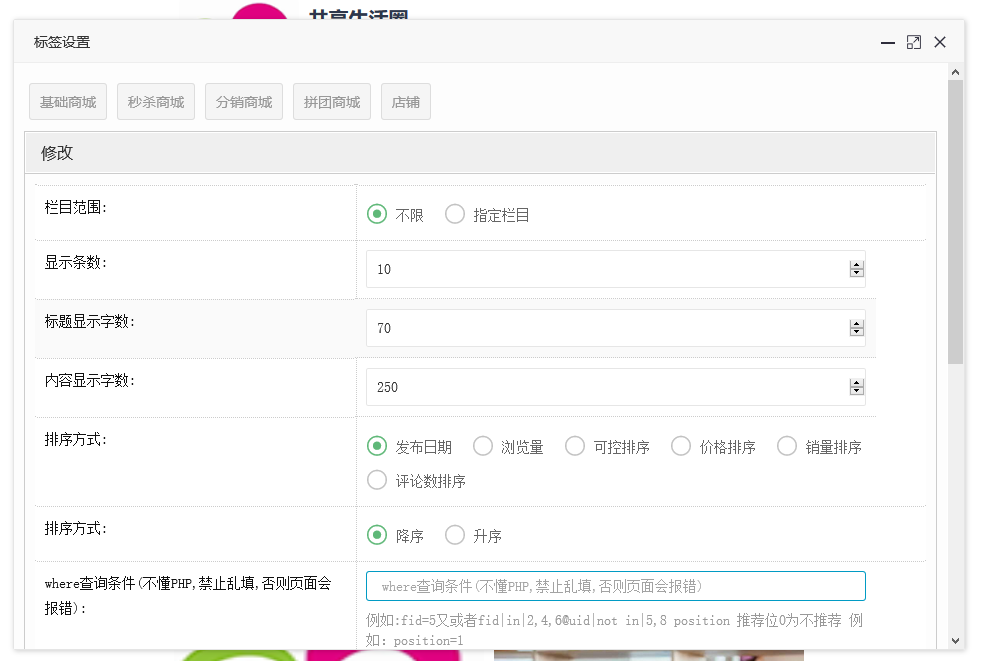
Task: Minimize the 标签设置 dialog
Action: (887, 42)
